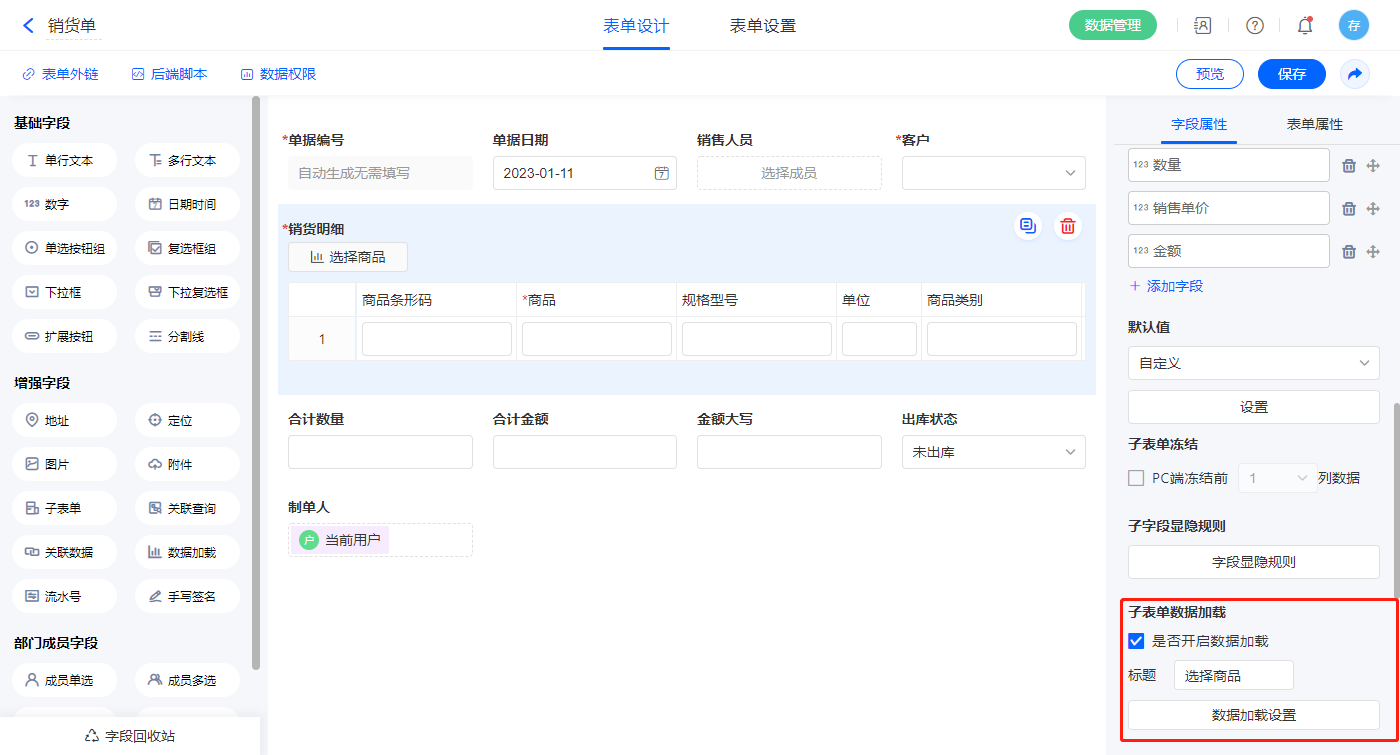Expand the 客户 dropdown
1400x755 pixels.
click(993, 173)
